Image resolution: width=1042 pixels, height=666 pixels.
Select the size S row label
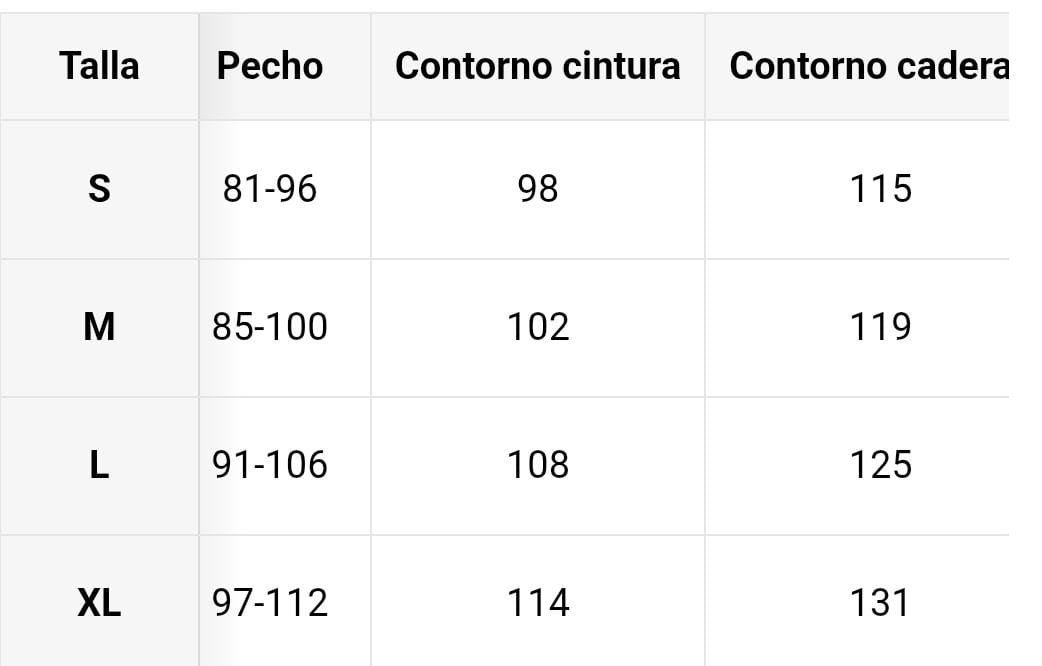pos(99,188)
